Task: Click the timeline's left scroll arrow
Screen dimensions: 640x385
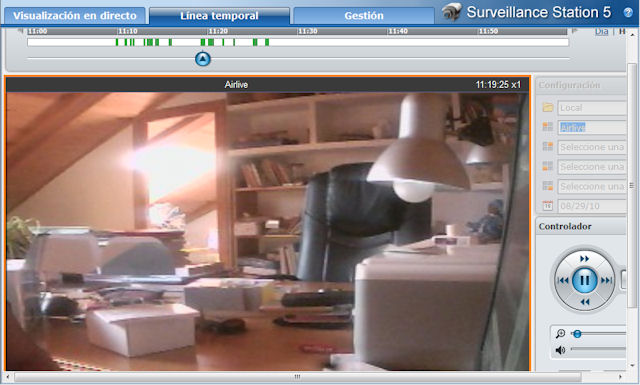Action: point(20,31)
